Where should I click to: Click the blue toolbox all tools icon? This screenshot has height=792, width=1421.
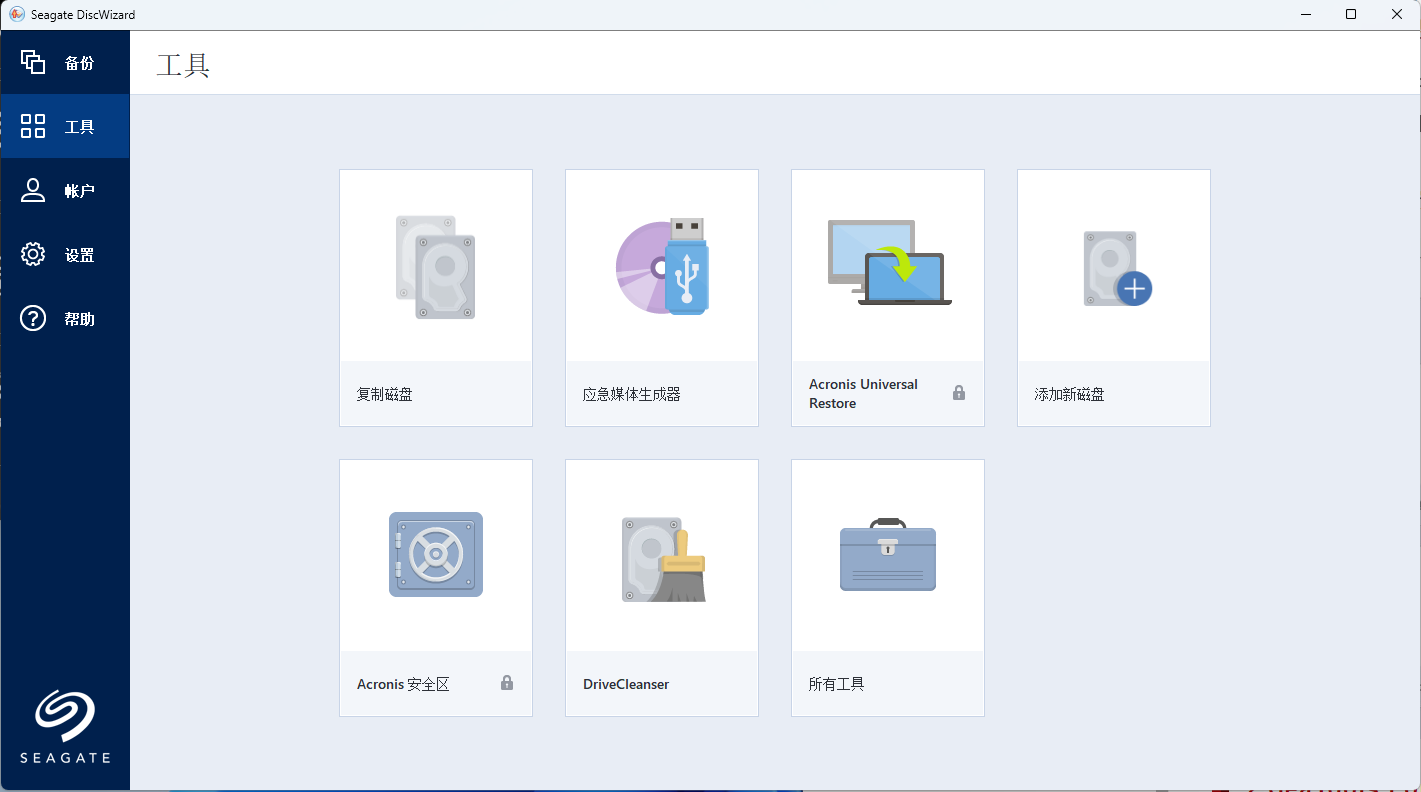click(888, 554)
